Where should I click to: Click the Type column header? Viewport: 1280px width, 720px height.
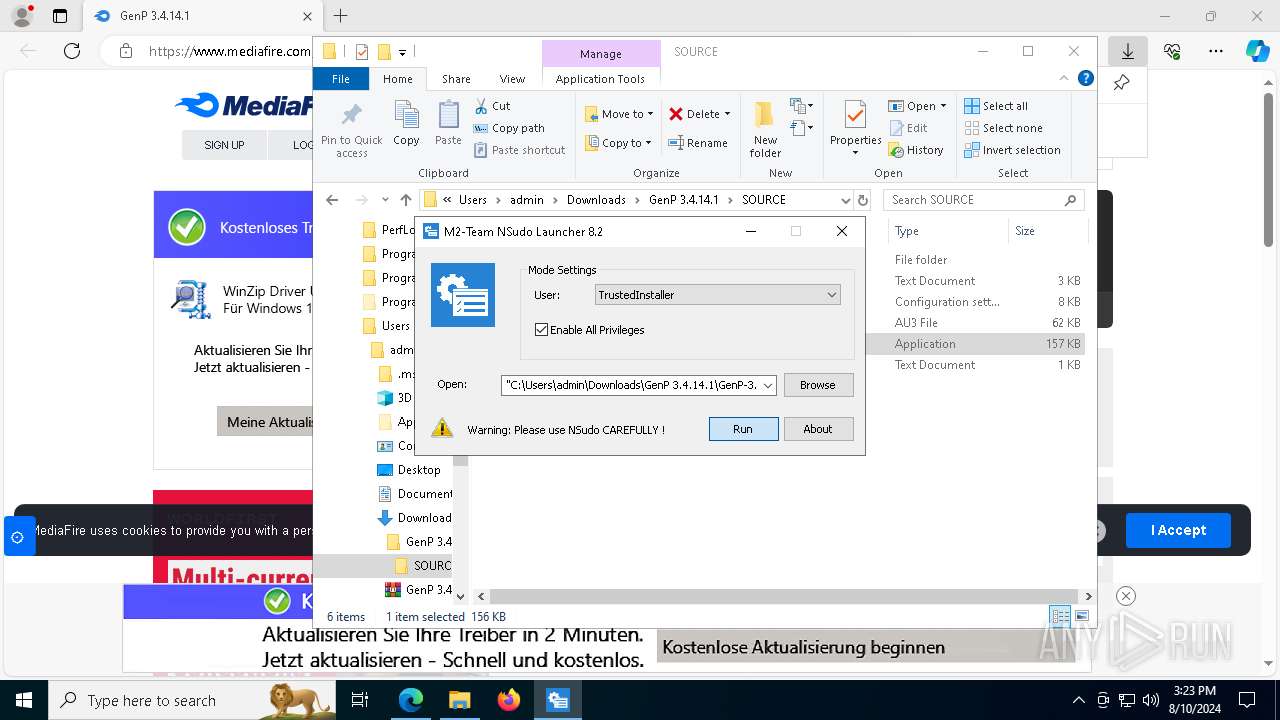[947, 231]
